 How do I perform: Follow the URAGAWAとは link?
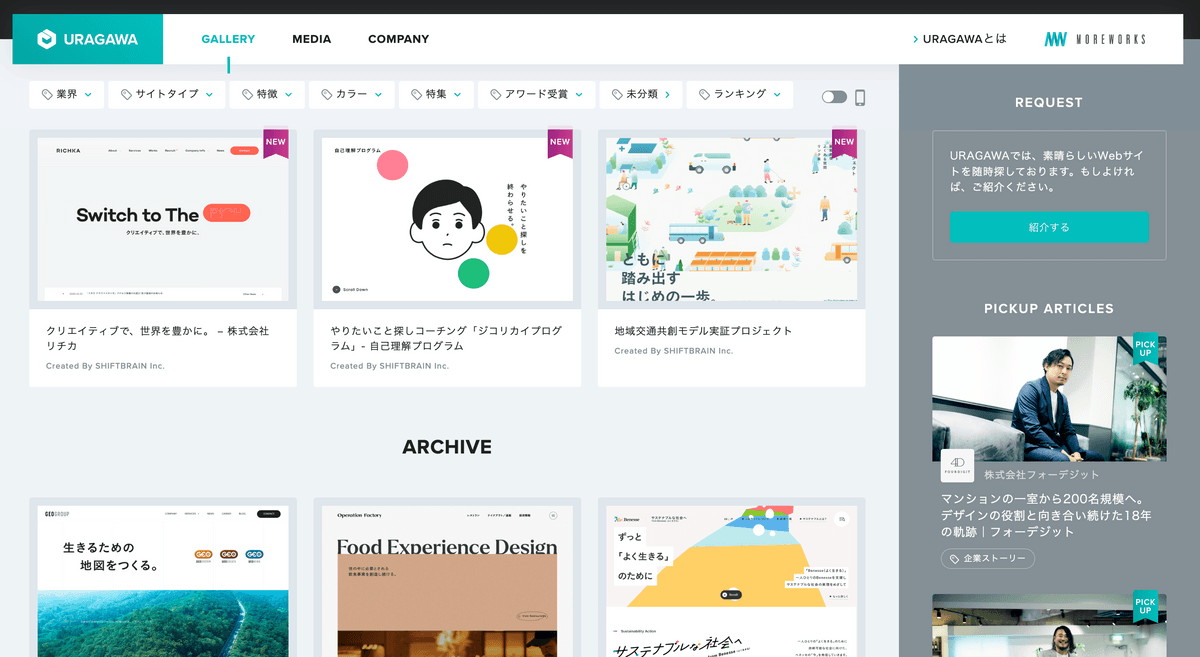click(x=960, y=40)
